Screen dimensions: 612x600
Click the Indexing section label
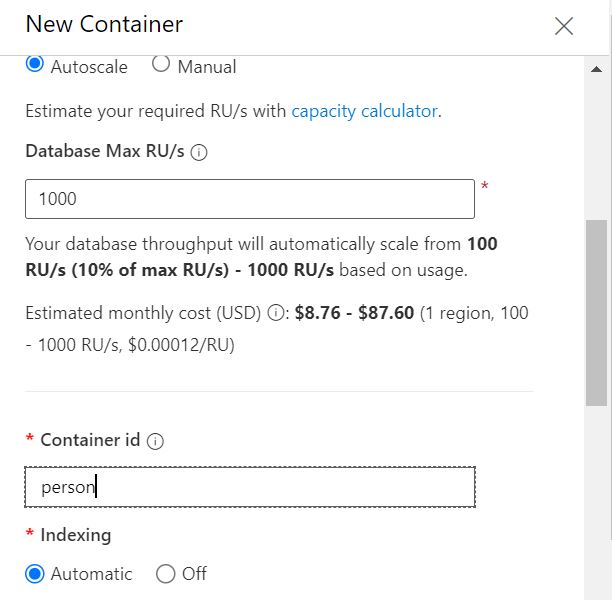click(75, 535)
